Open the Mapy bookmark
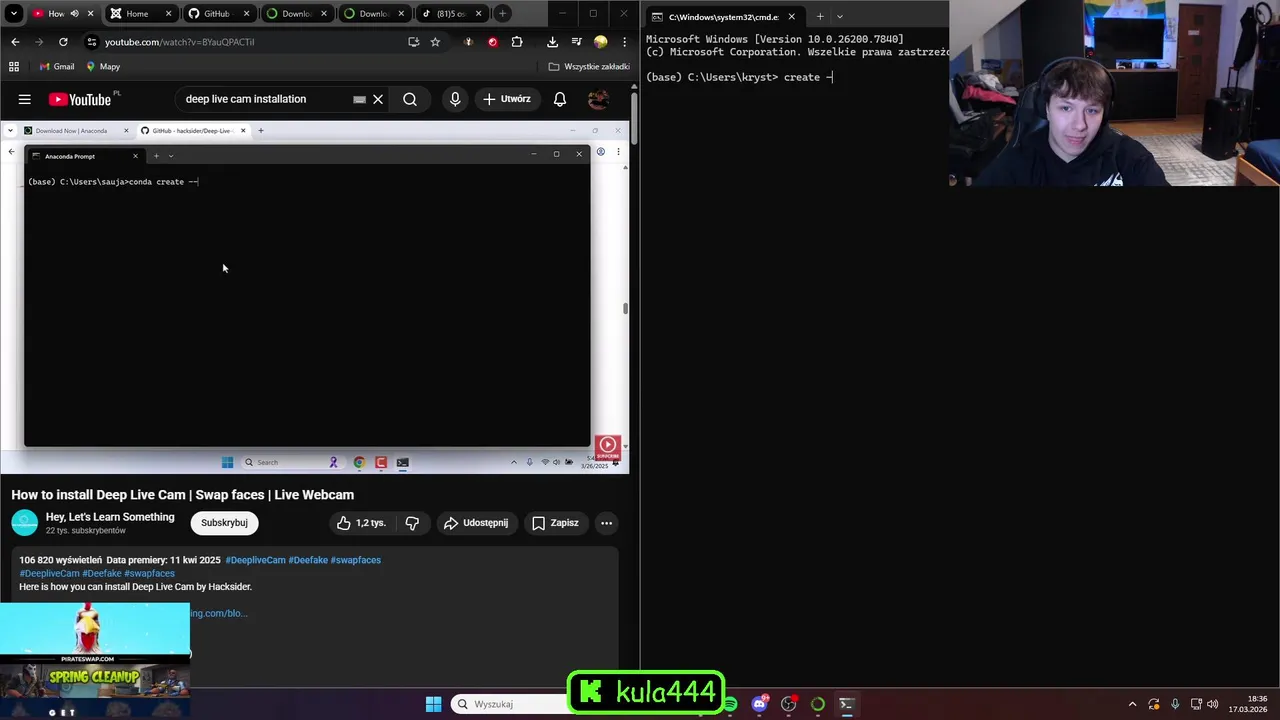 (x=103, y=67)
